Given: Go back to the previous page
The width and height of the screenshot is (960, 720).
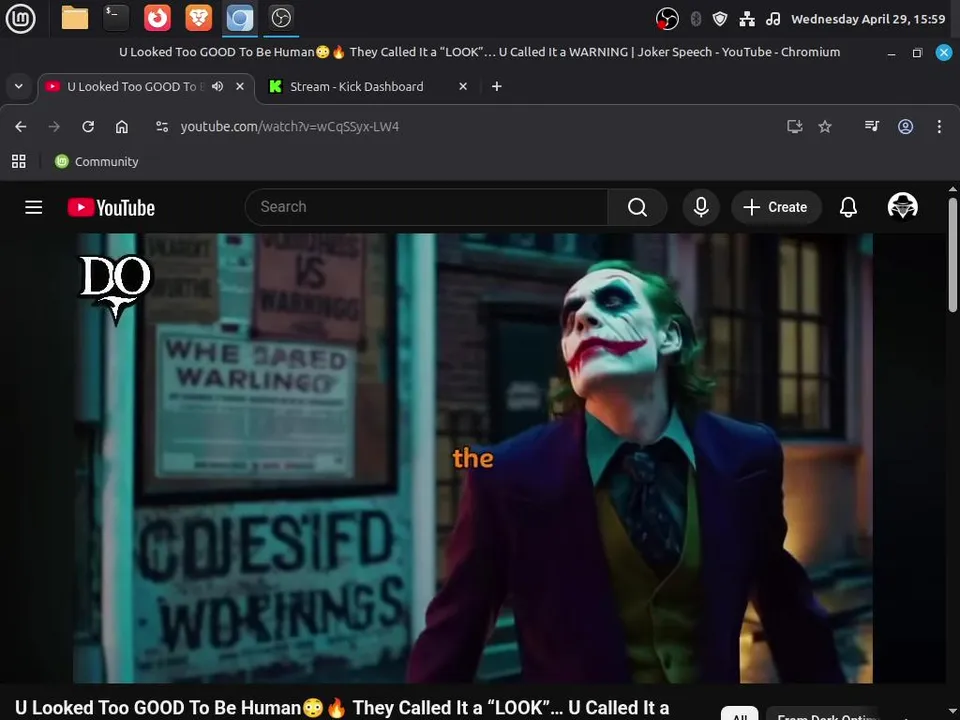Looking at the screenshot, I should click(21, 127).
